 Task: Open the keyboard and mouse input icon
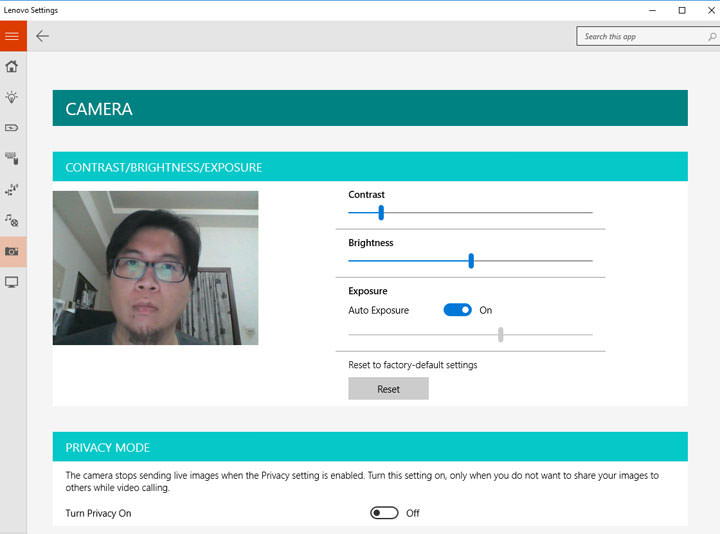[12, 158]
